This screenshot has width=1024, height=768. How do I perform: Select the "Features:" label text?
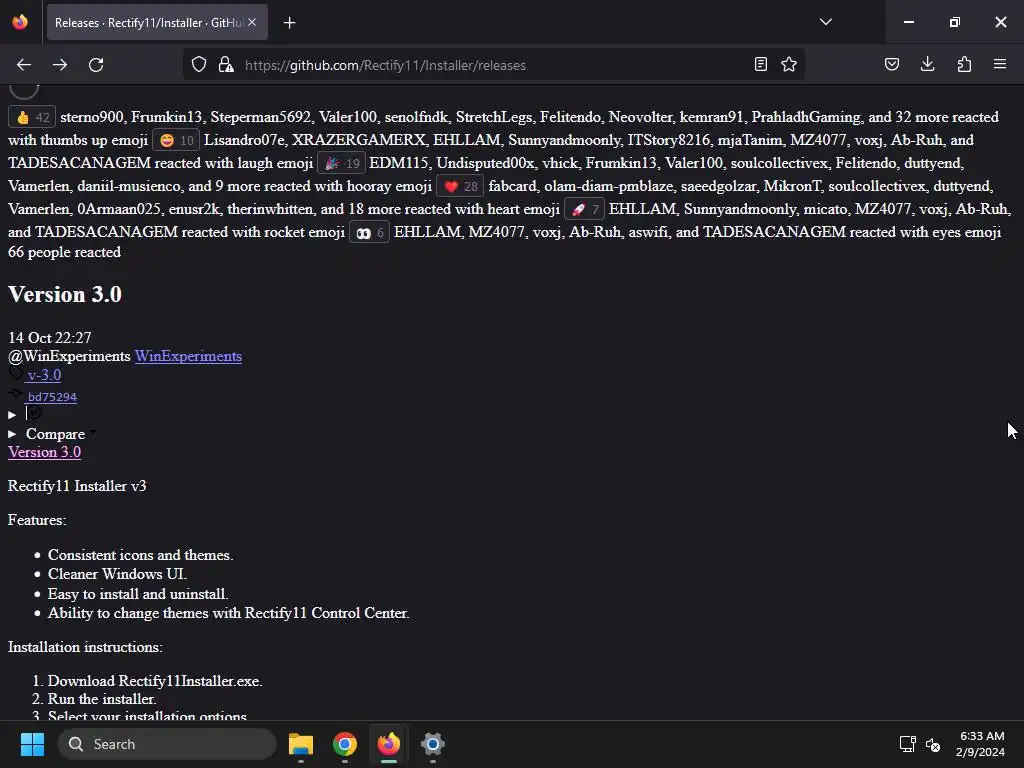point(37,520)
